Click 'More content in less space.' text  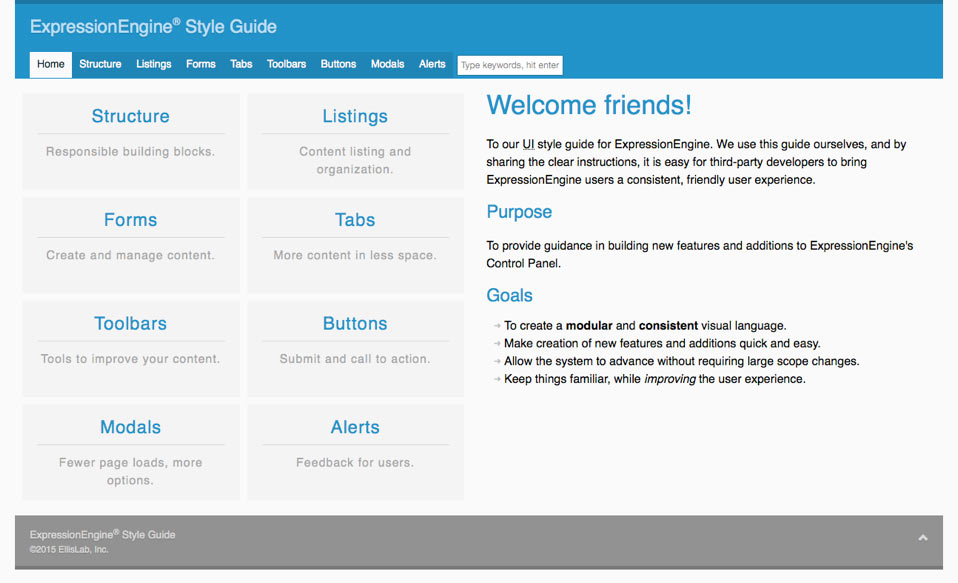pos(355,255)
